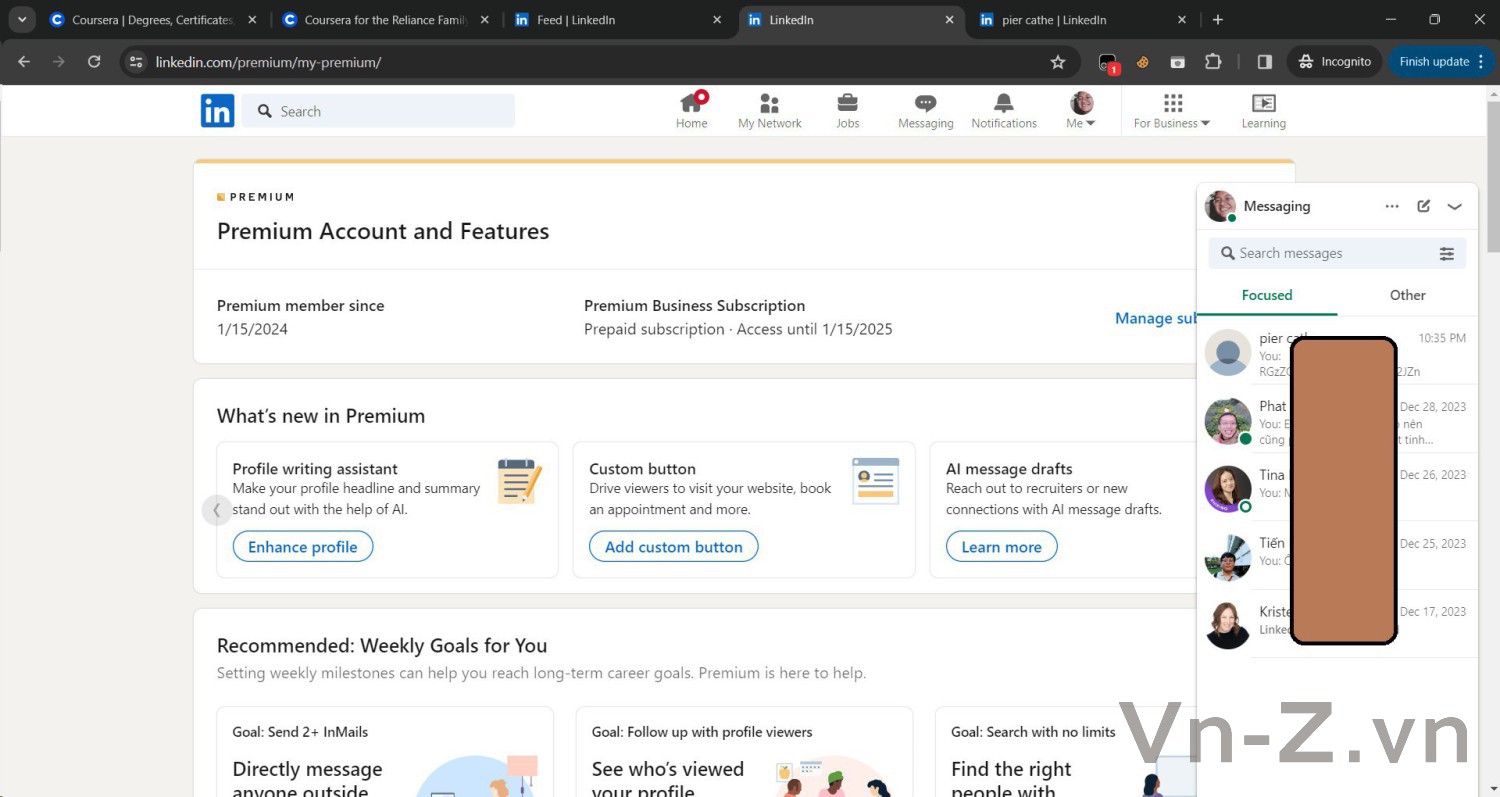Screen dimensions: 1500x797
Task: Open browser side panel icon
Action: click(1264, 62)
